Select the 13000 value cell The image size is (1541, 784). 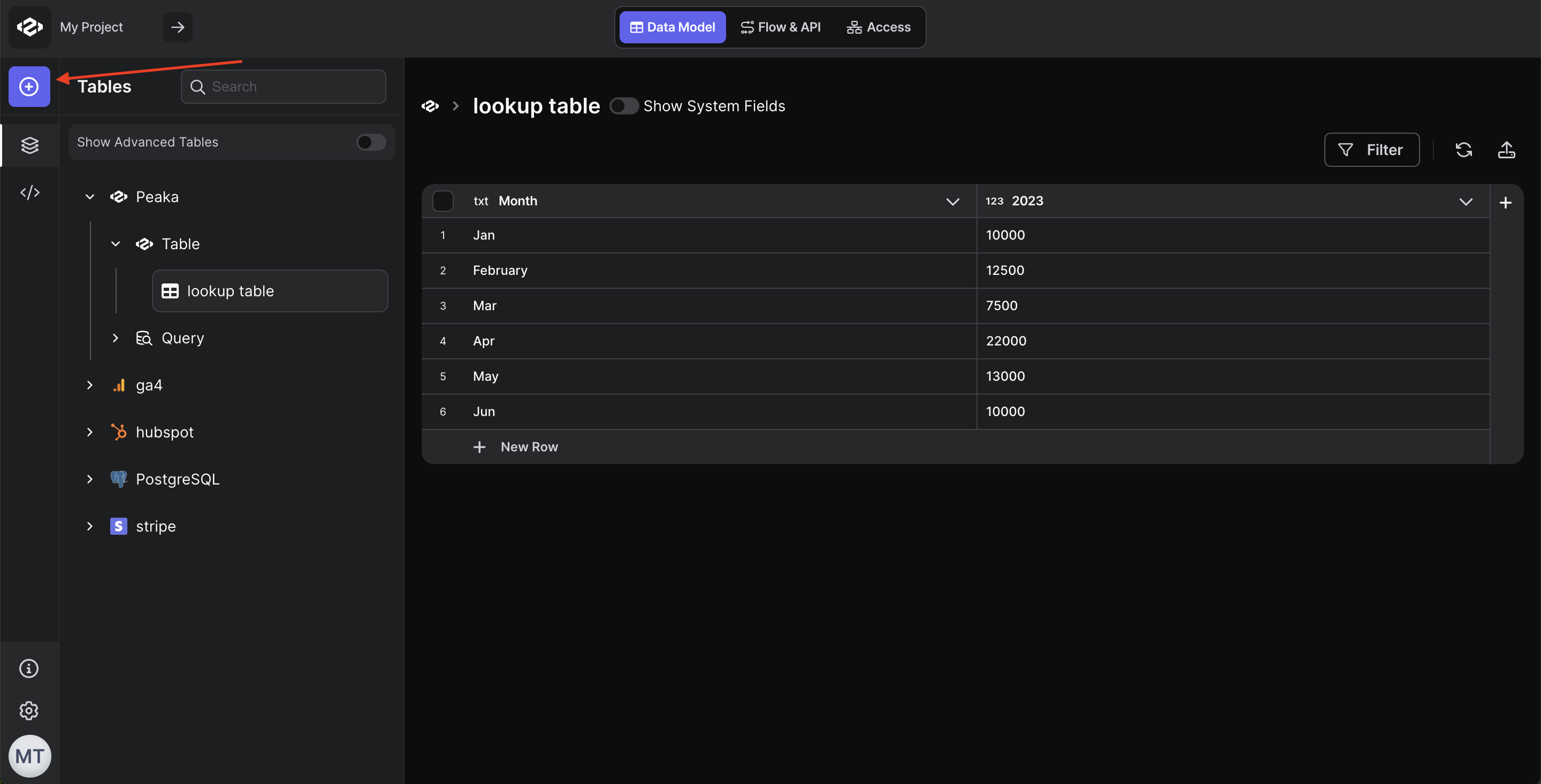pyautogui.click(x=1233, y=376)
